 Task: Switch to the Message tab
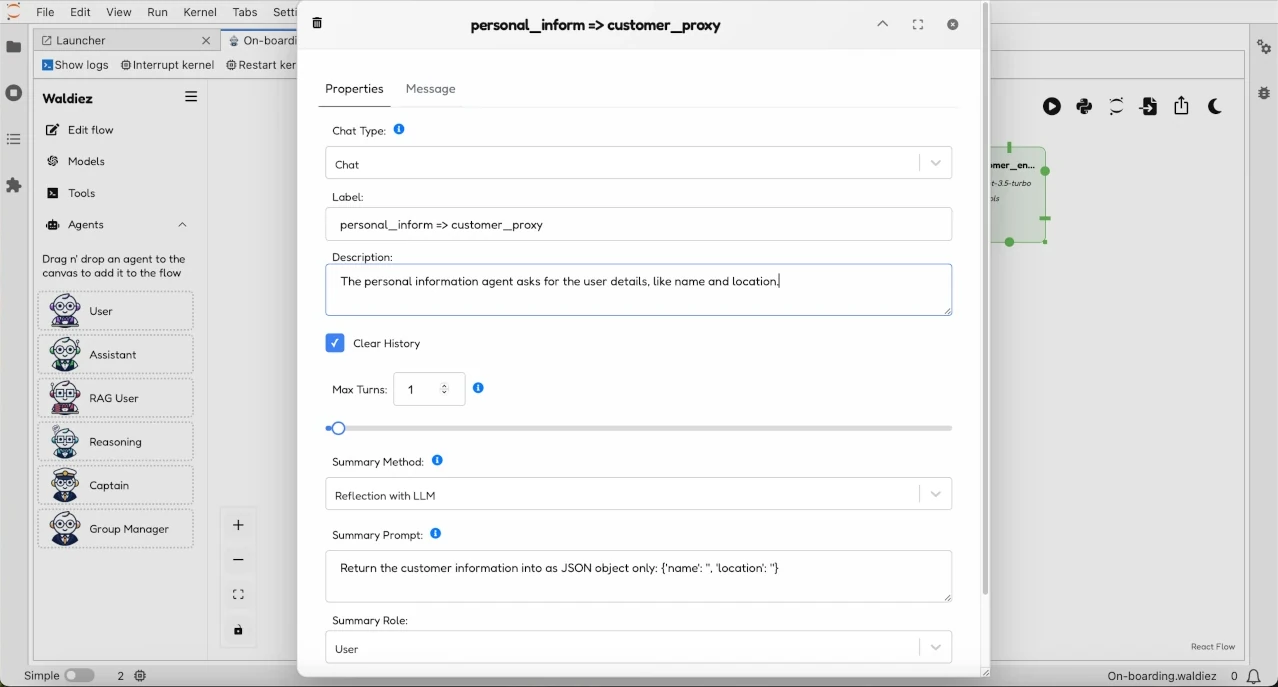pos(430,89)
